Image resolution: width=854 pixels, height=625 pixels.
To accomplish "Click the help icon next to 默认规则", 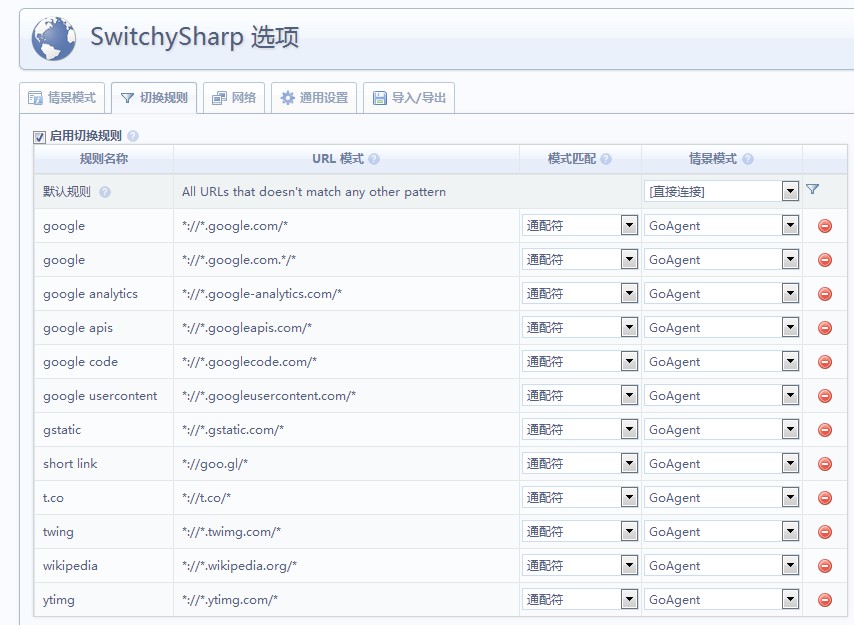I will (105, 192).
